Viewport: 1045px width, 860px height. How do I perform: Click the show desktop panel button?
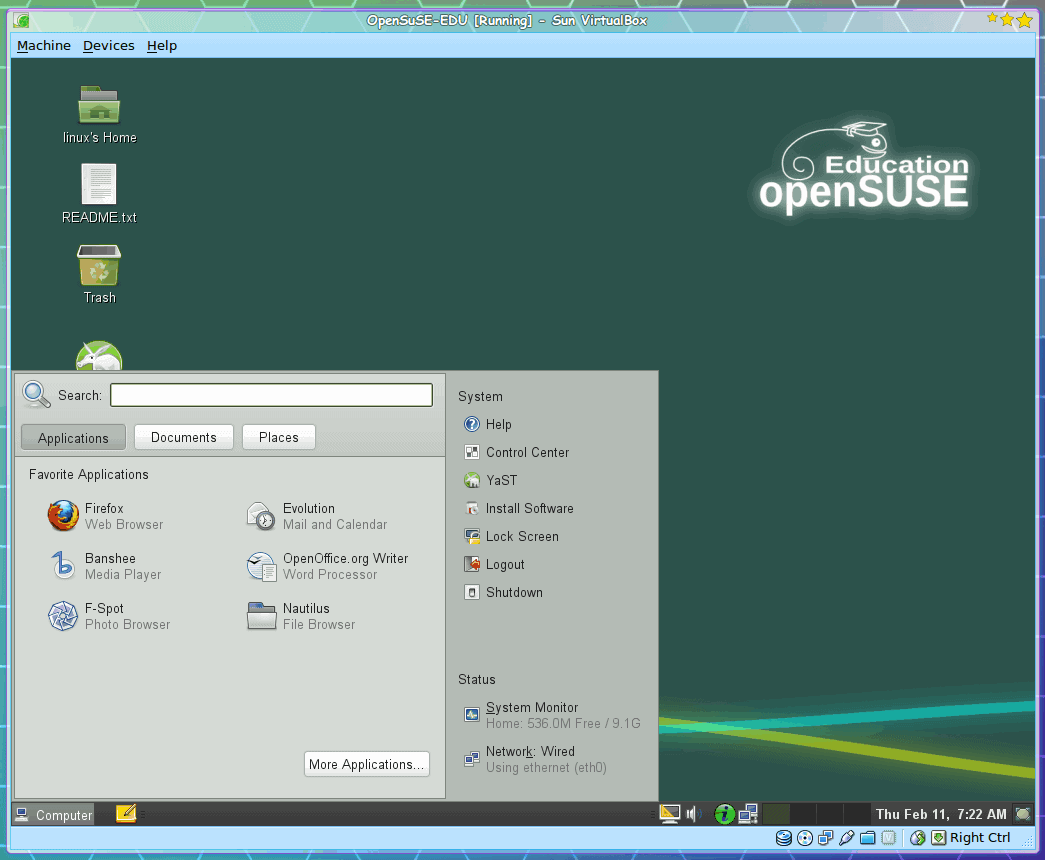1022,814
